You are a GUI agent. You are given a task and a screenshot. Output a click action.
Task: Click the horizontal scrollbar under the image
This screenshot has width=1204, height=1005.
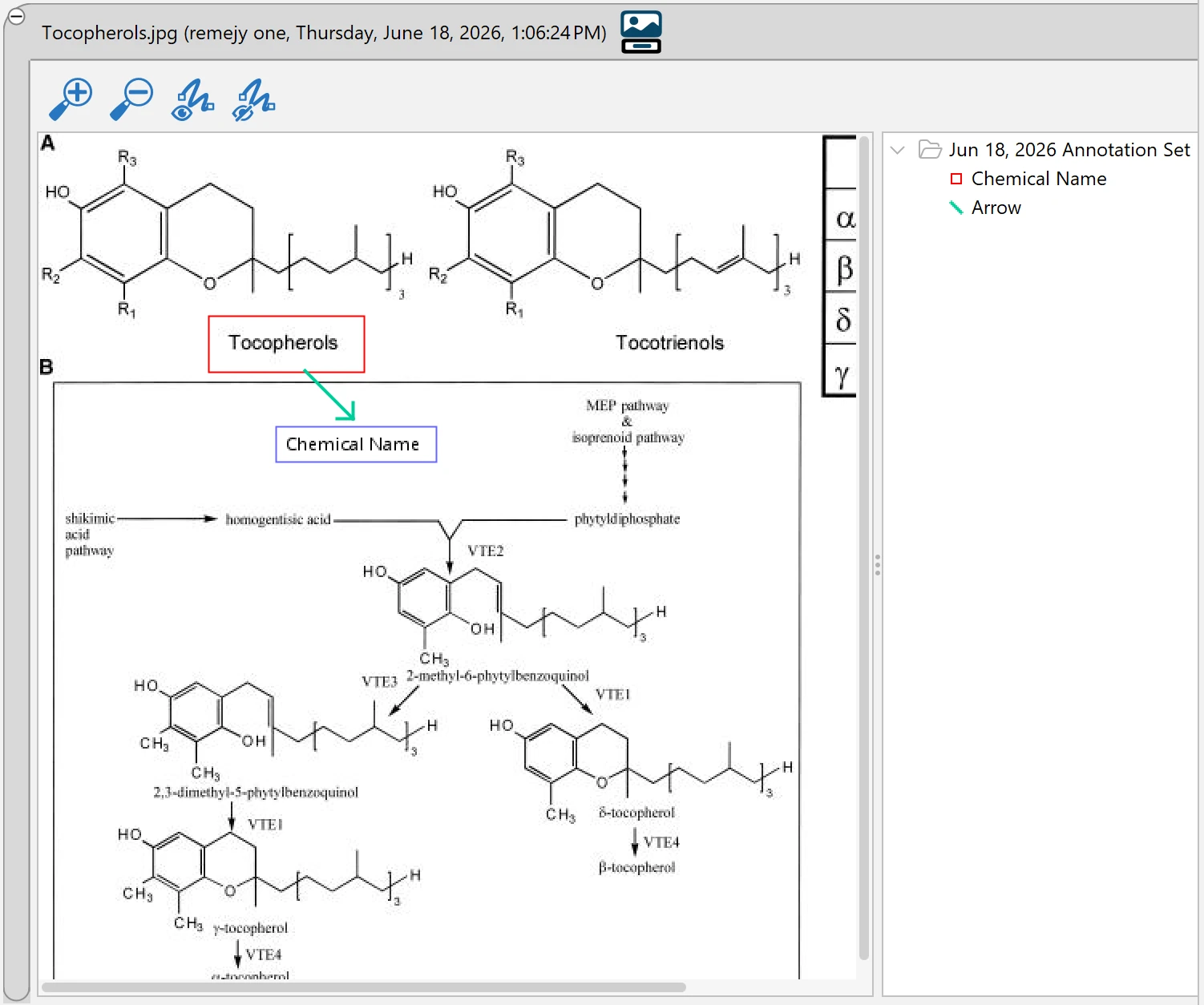click(x=364, y=987)
